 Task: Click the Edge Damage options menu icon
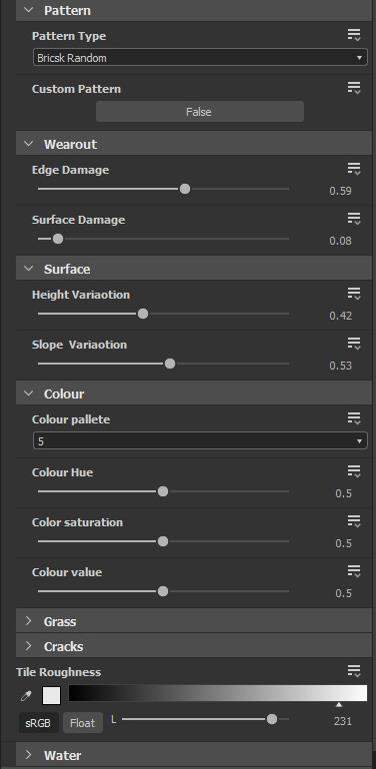tap(354, 169)
